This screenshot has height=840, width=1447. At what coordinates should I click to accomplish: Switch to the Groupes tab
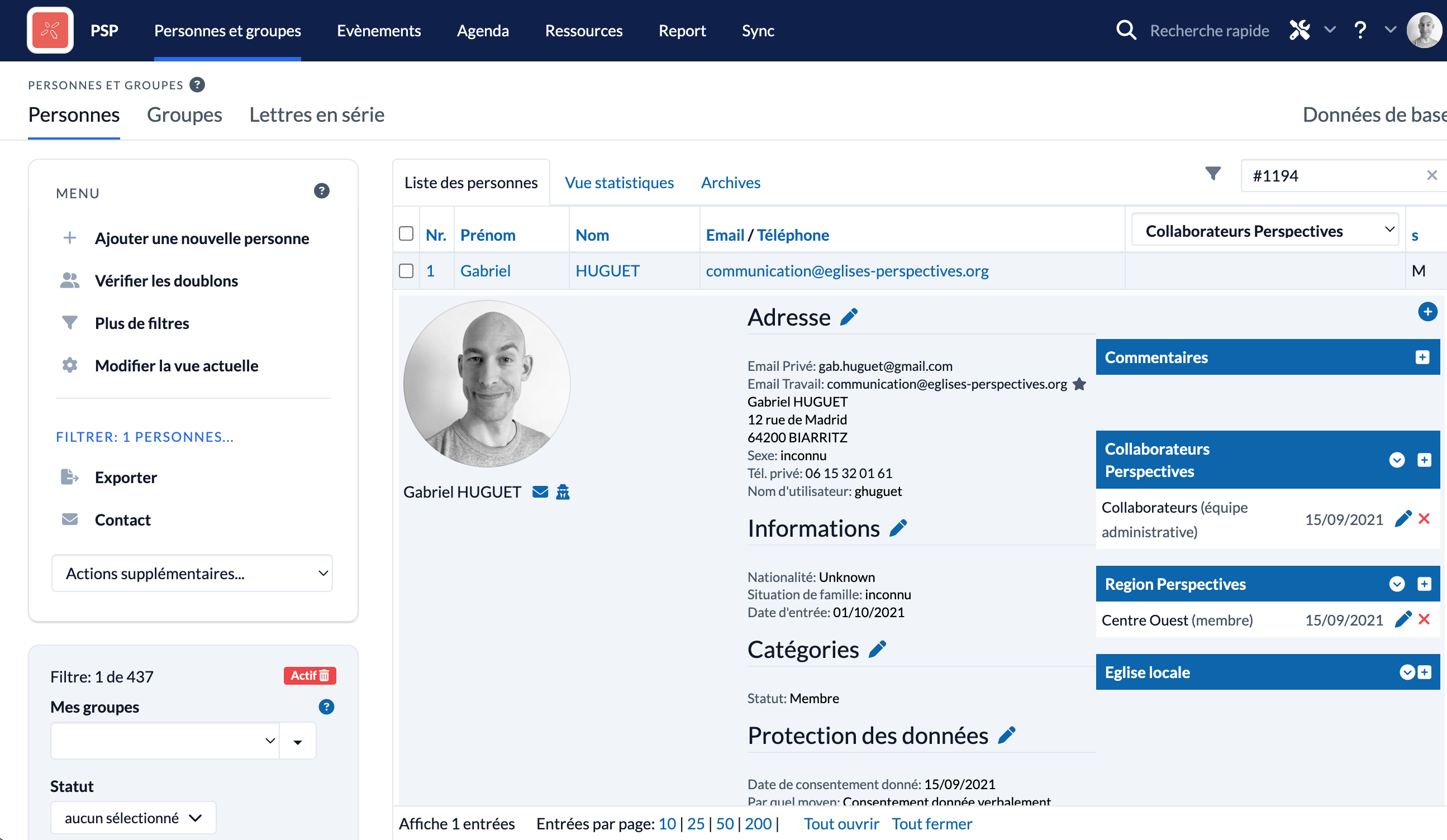coord(184,115)
